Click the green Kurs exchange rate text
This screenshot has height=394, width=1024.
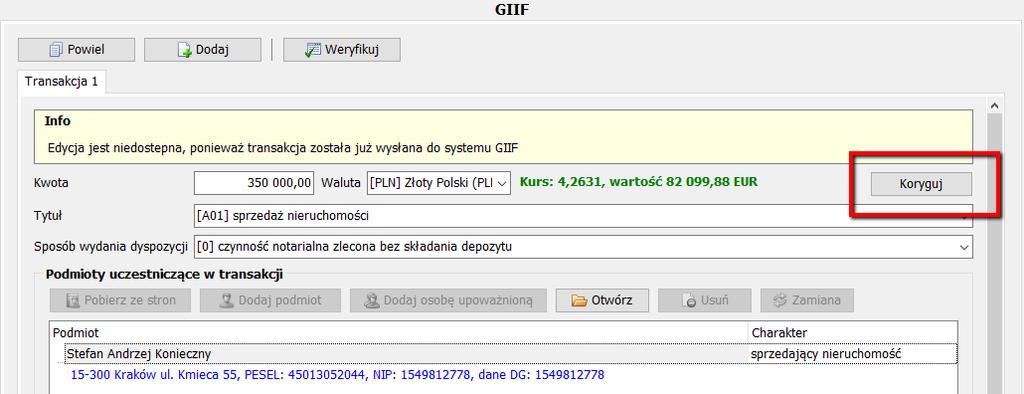pos(639,182)
